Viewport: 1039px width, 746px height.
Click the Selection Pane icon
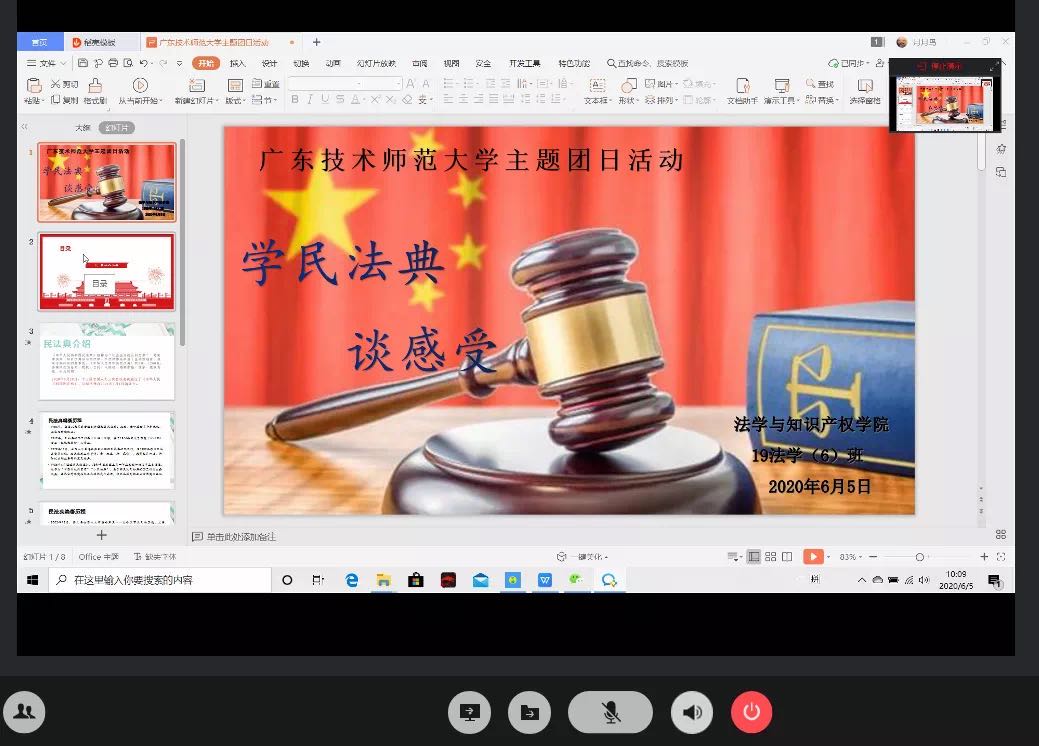click(865, 86)
